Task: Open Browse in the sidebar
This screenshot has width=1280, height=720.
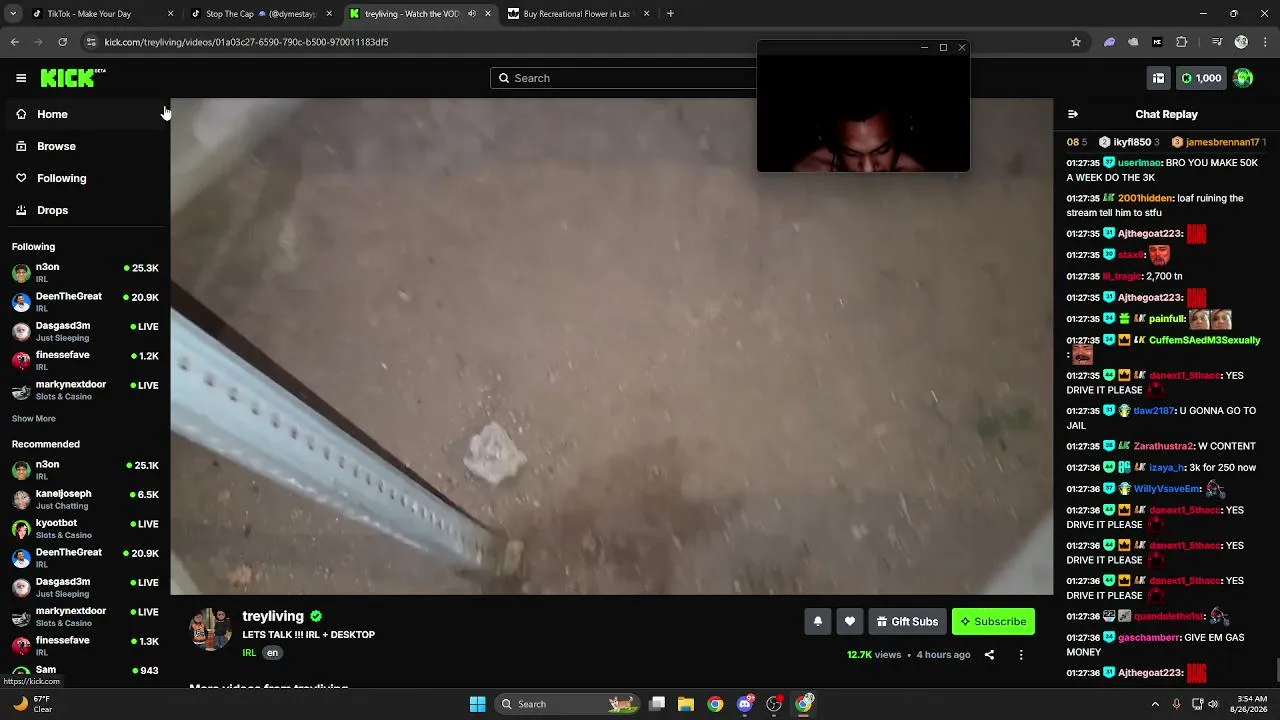Action: [84, 146]
